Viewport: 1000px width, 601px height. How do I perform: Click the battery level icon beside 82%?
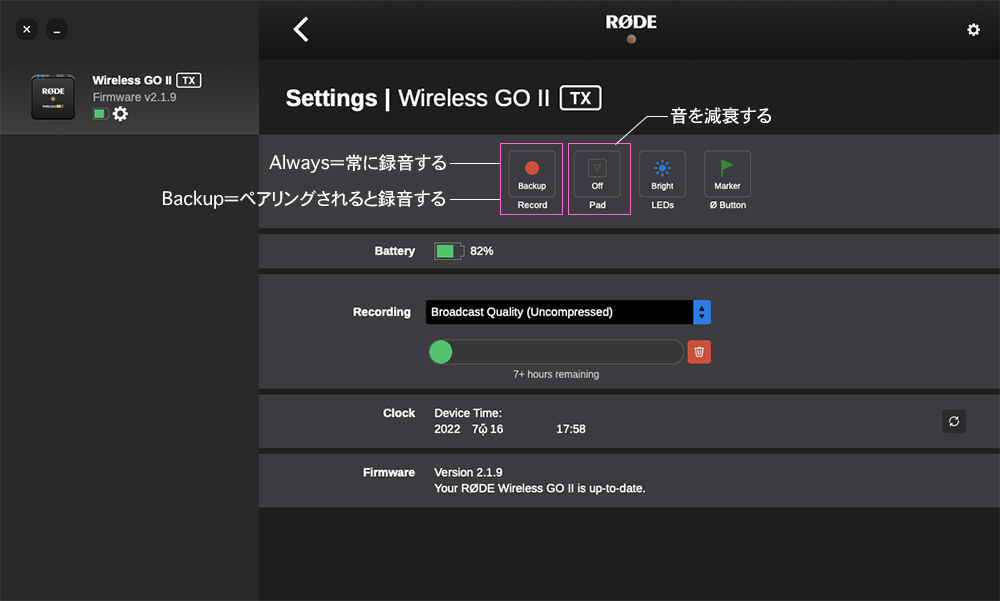point(449,251)
